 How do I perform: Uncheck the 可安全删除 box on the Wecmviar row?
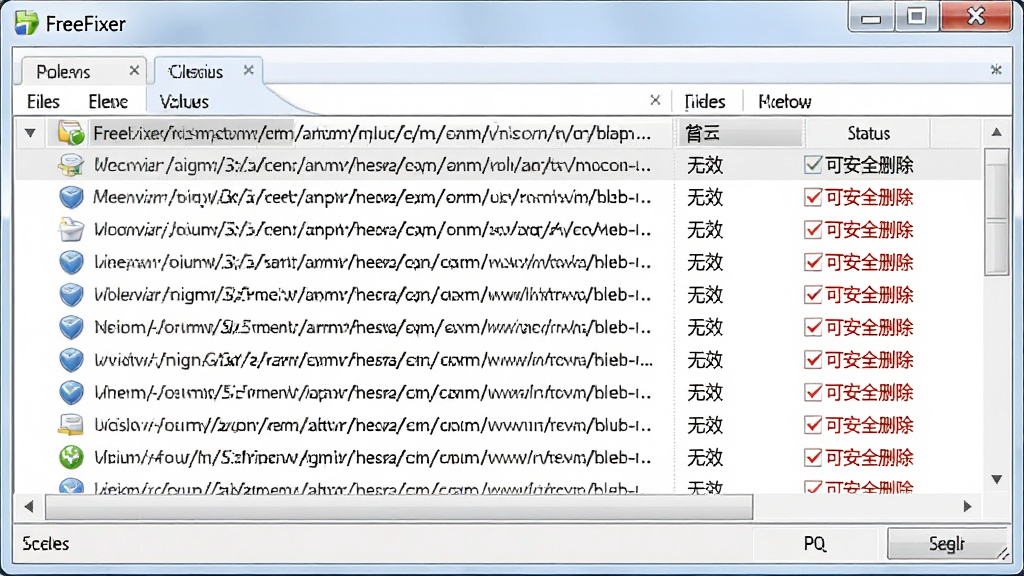(812, 165)
